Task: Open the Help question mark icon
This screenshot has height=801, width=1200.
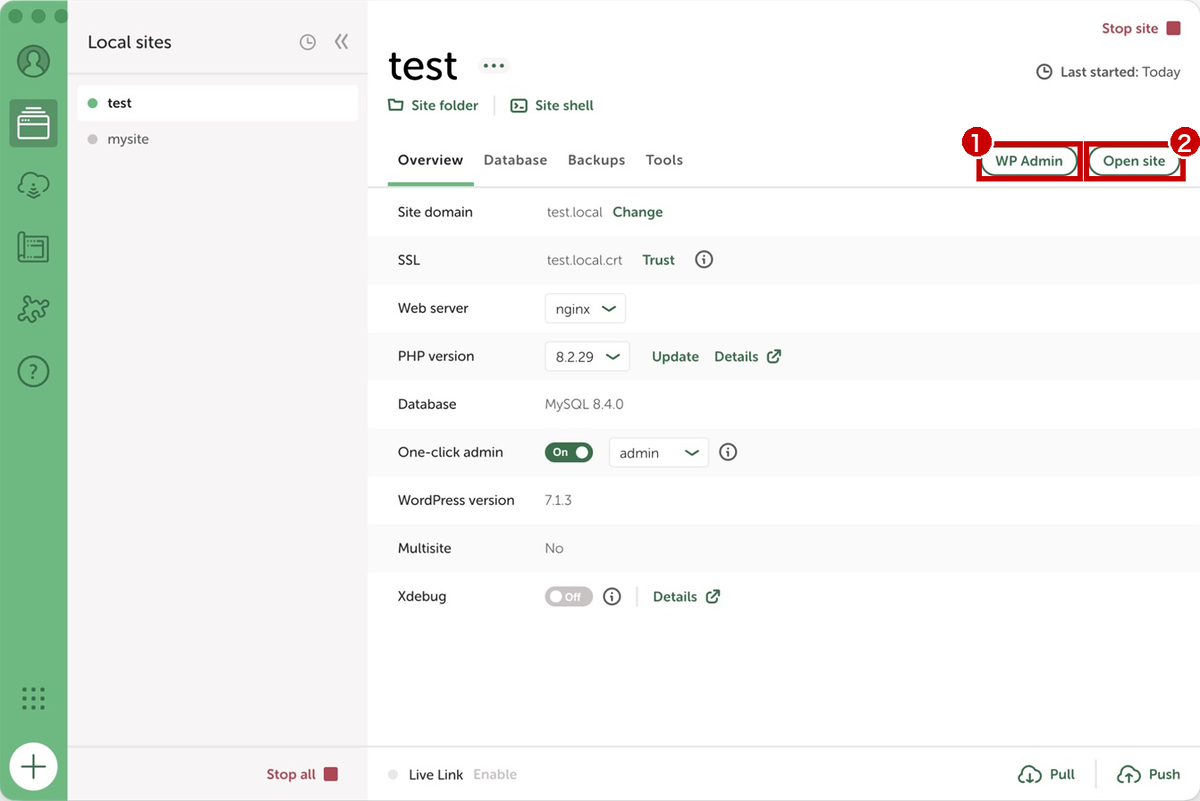Action: pyautogui.click(x=34, y=372)
